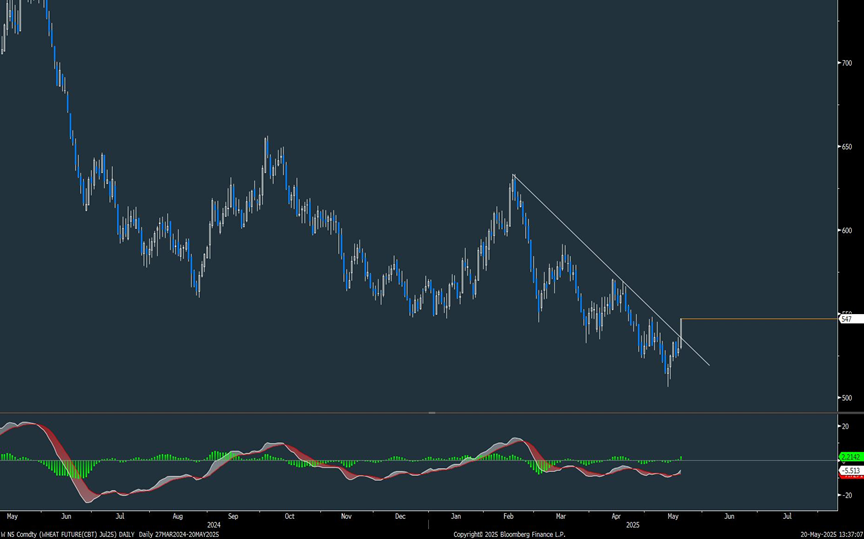Click the Apr month label
The image size is (864, 539).
point(617,516)
